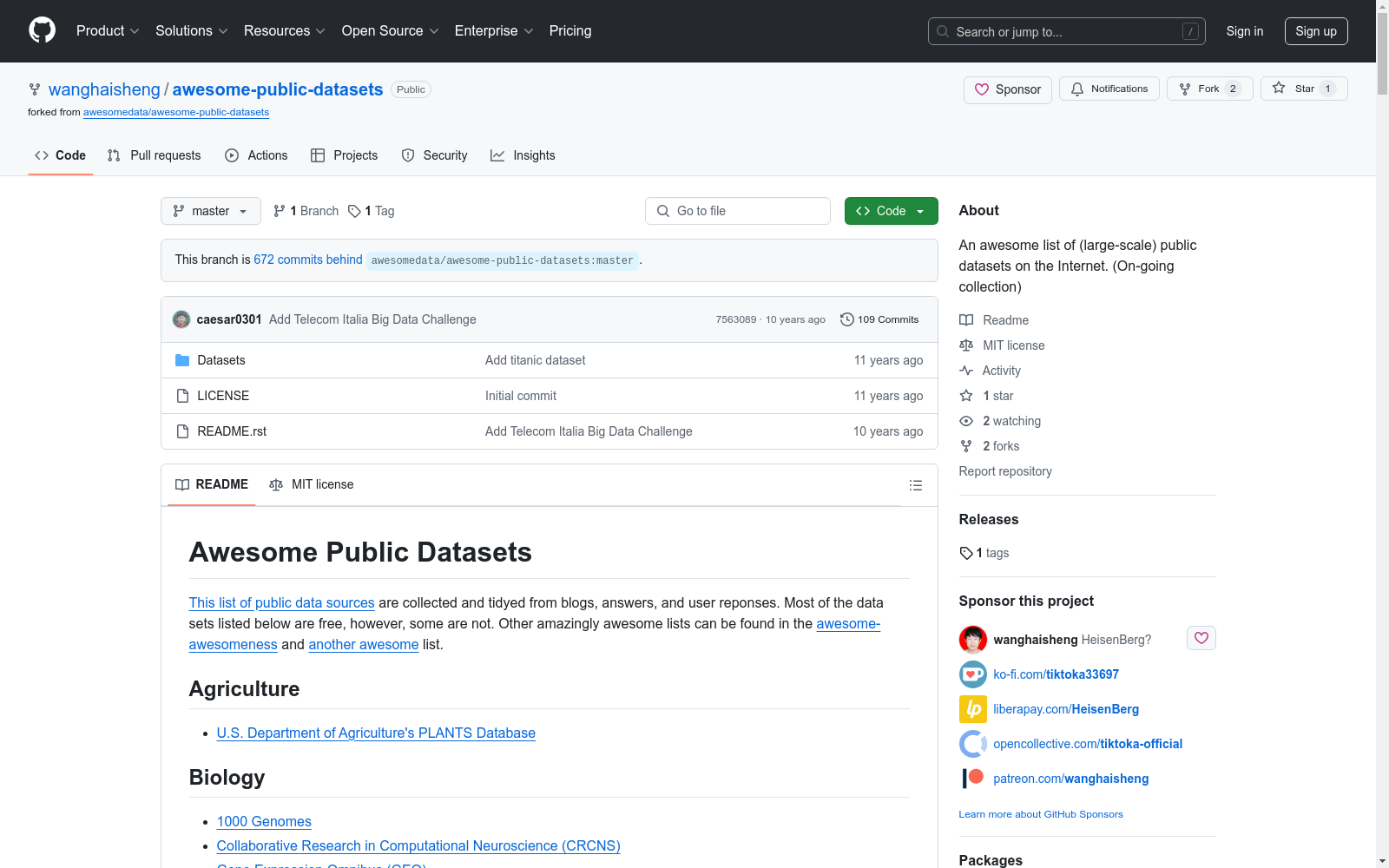Open the U.S. Department of Agriculture's PLANTS Database link

coord(376,733)
